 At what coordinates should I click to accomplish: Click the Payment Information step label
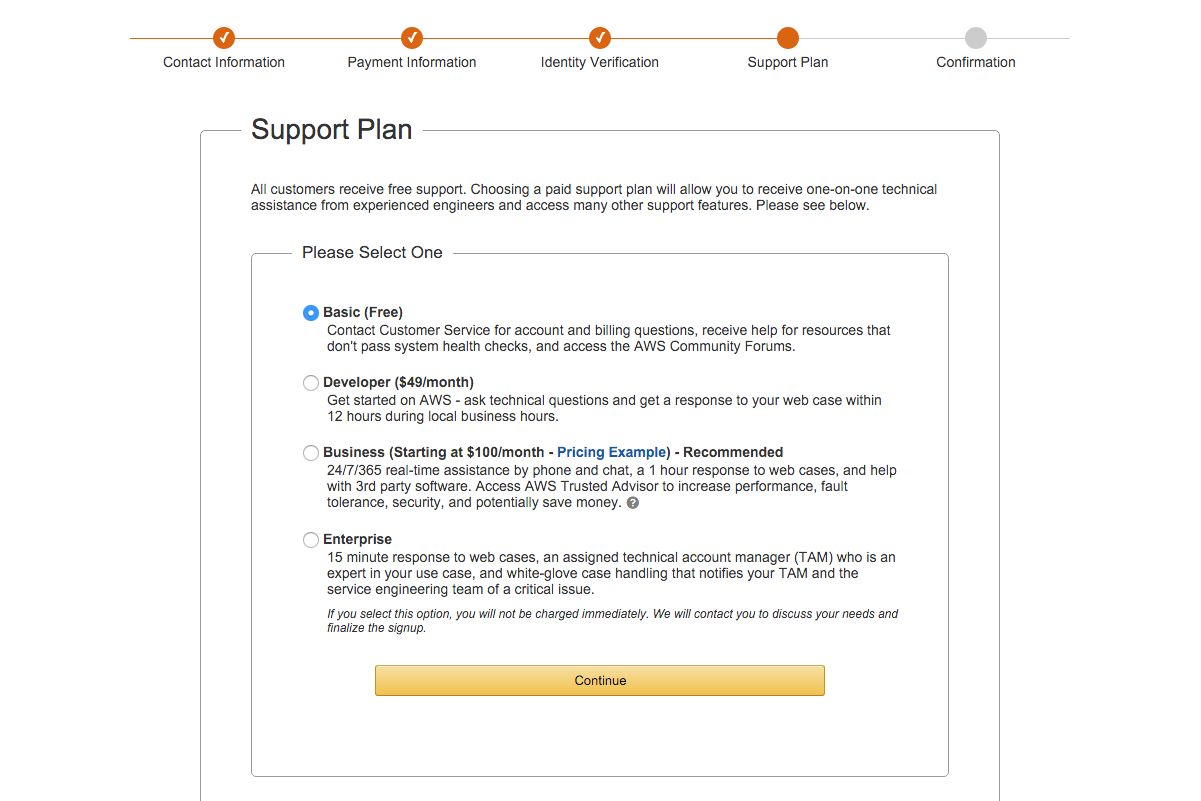412,62
